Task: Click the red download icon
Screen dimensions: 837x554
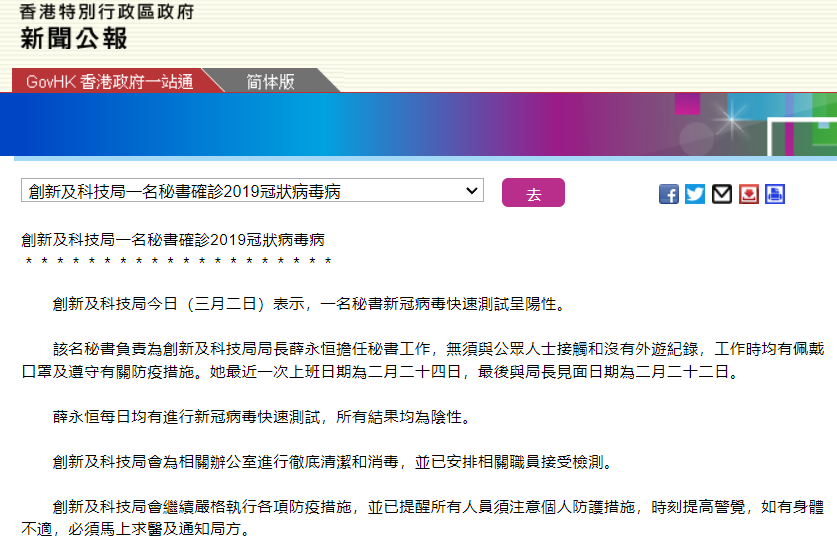Action: point(749,194)
